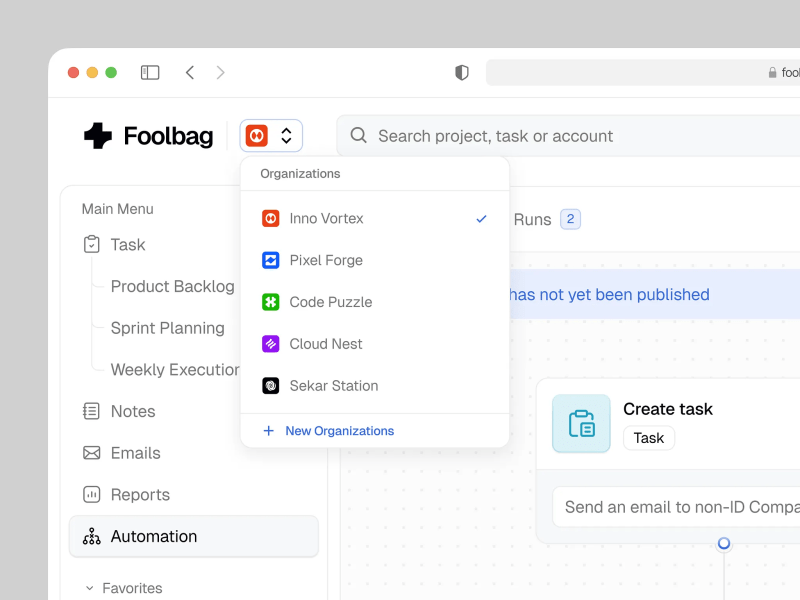The image size is (800, 600).
Task: Toggle the browser sidebar panel icon
Action: 150,72
